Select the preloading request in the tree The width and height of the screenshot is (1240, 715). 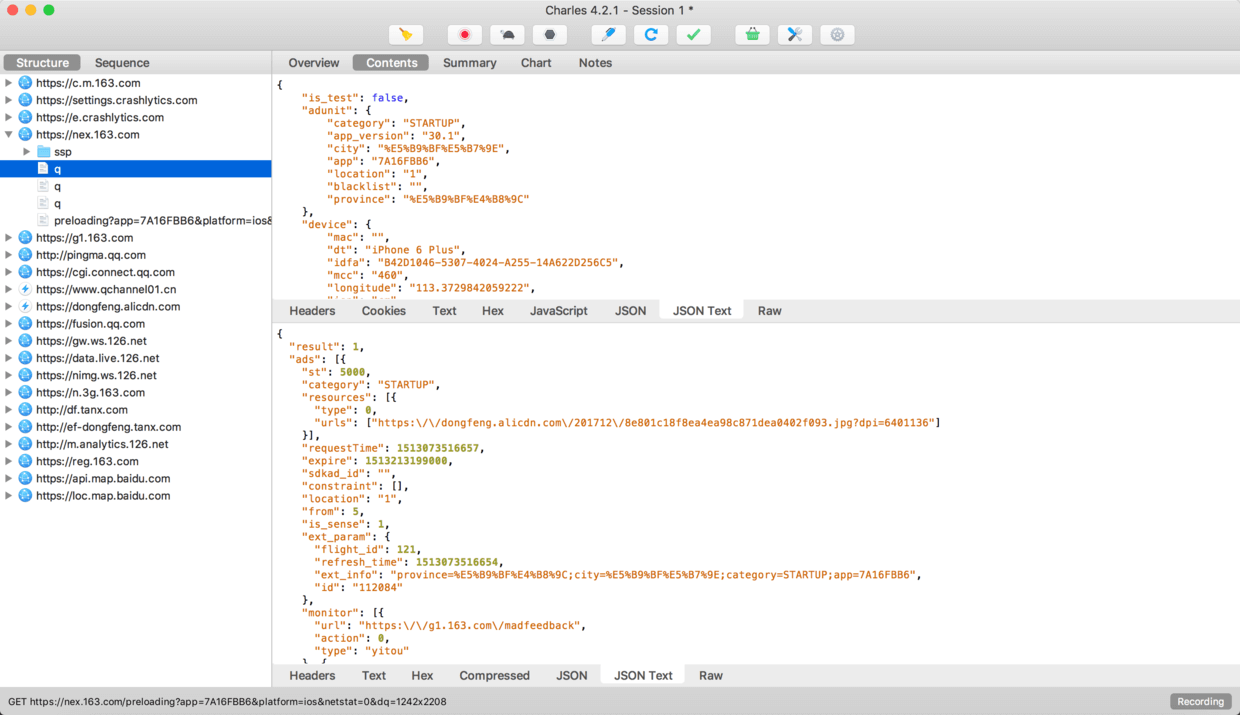click(160, 220)
